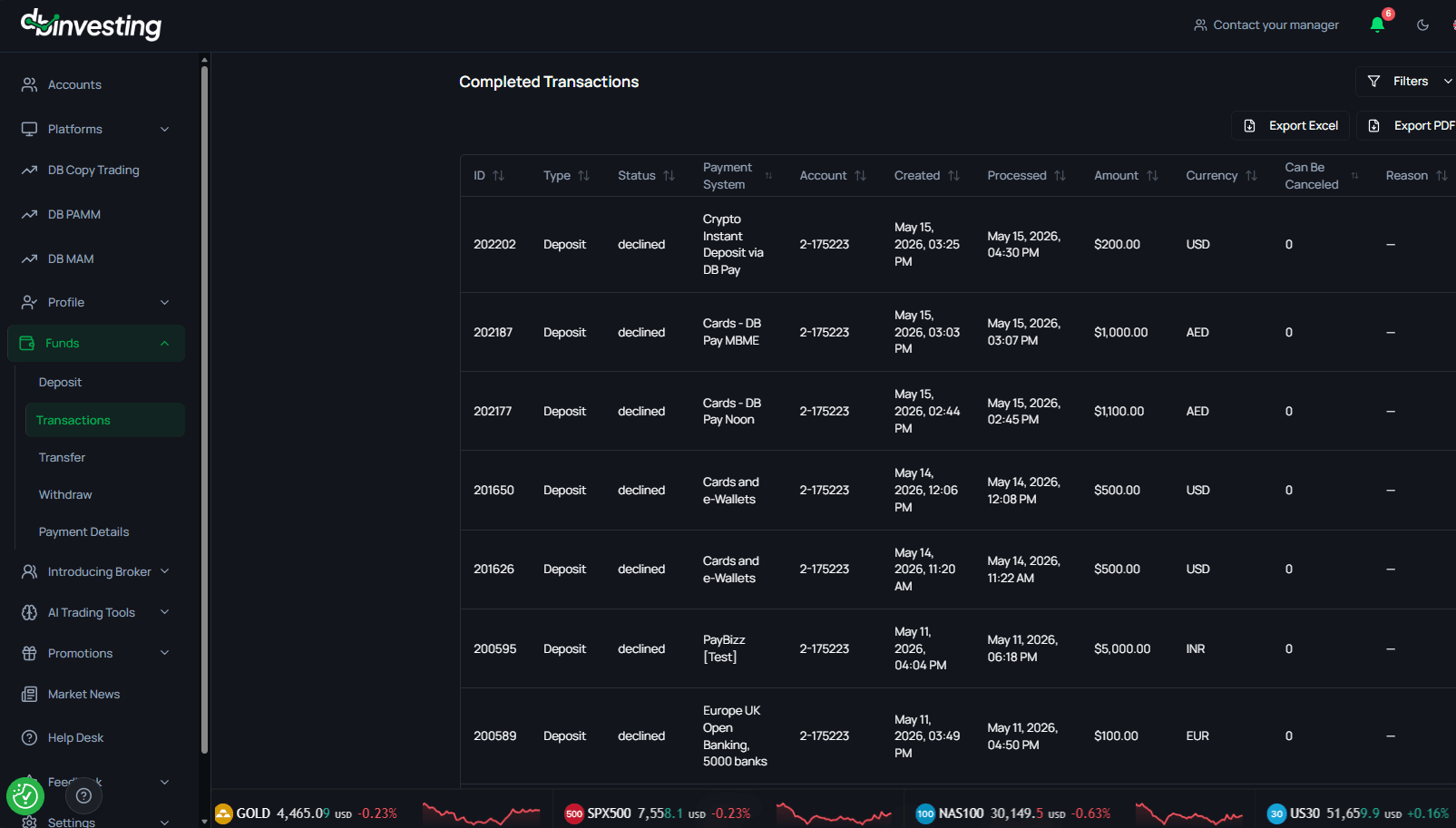This screenshot has height=828, width=1456.
Task: Sort table by Status column
Action: point(669,175)
